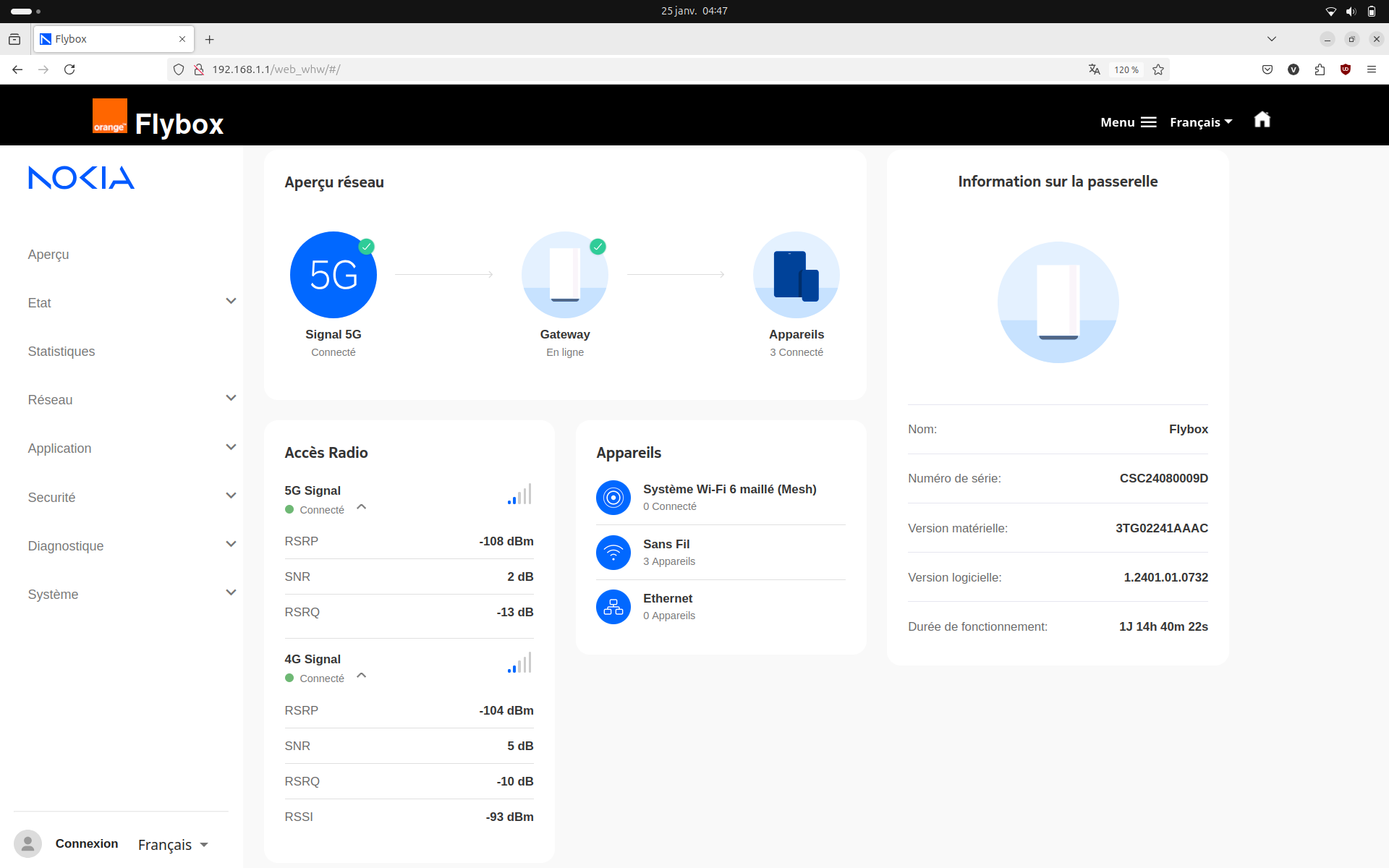Open the Firefox application menu icon
This screenshot has height=868, width=1389.
pyautogui.click(x=1372, y=69)
